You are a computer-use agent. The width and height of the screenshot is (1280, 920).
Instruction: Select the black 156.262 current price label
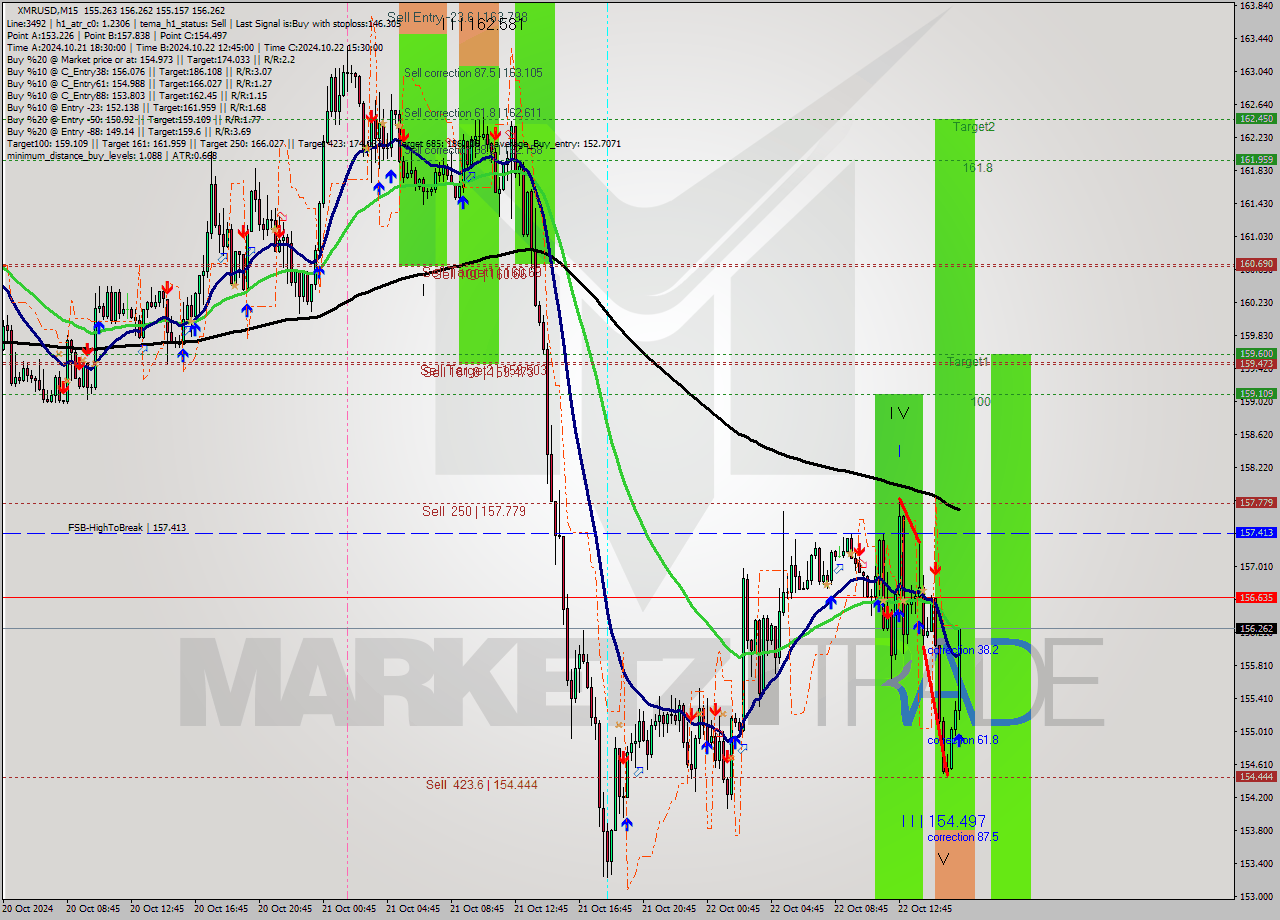(x=1256, y=629)
